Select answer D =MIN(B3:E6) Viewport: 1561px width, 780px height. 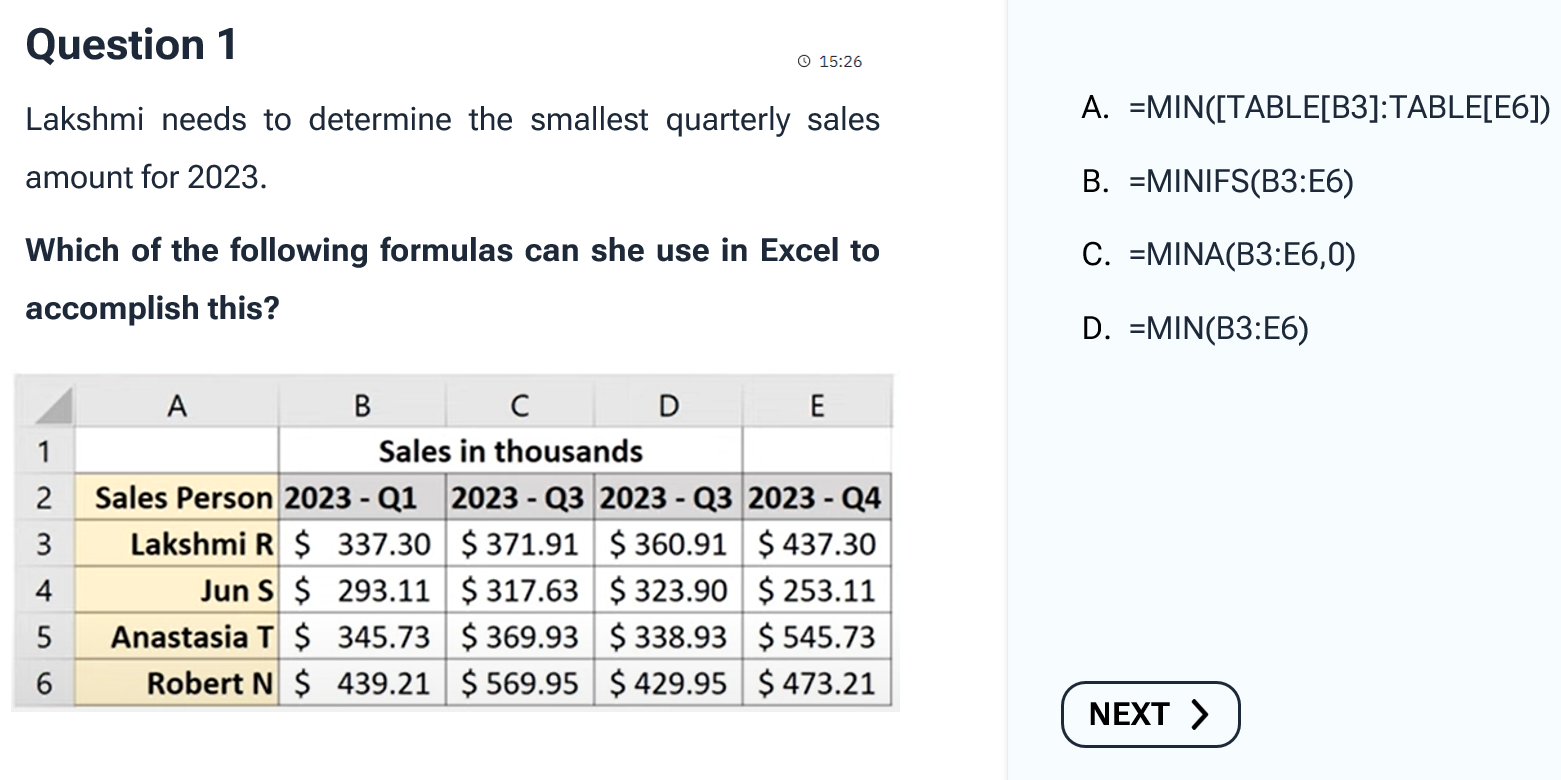(x=1195, y=328)
